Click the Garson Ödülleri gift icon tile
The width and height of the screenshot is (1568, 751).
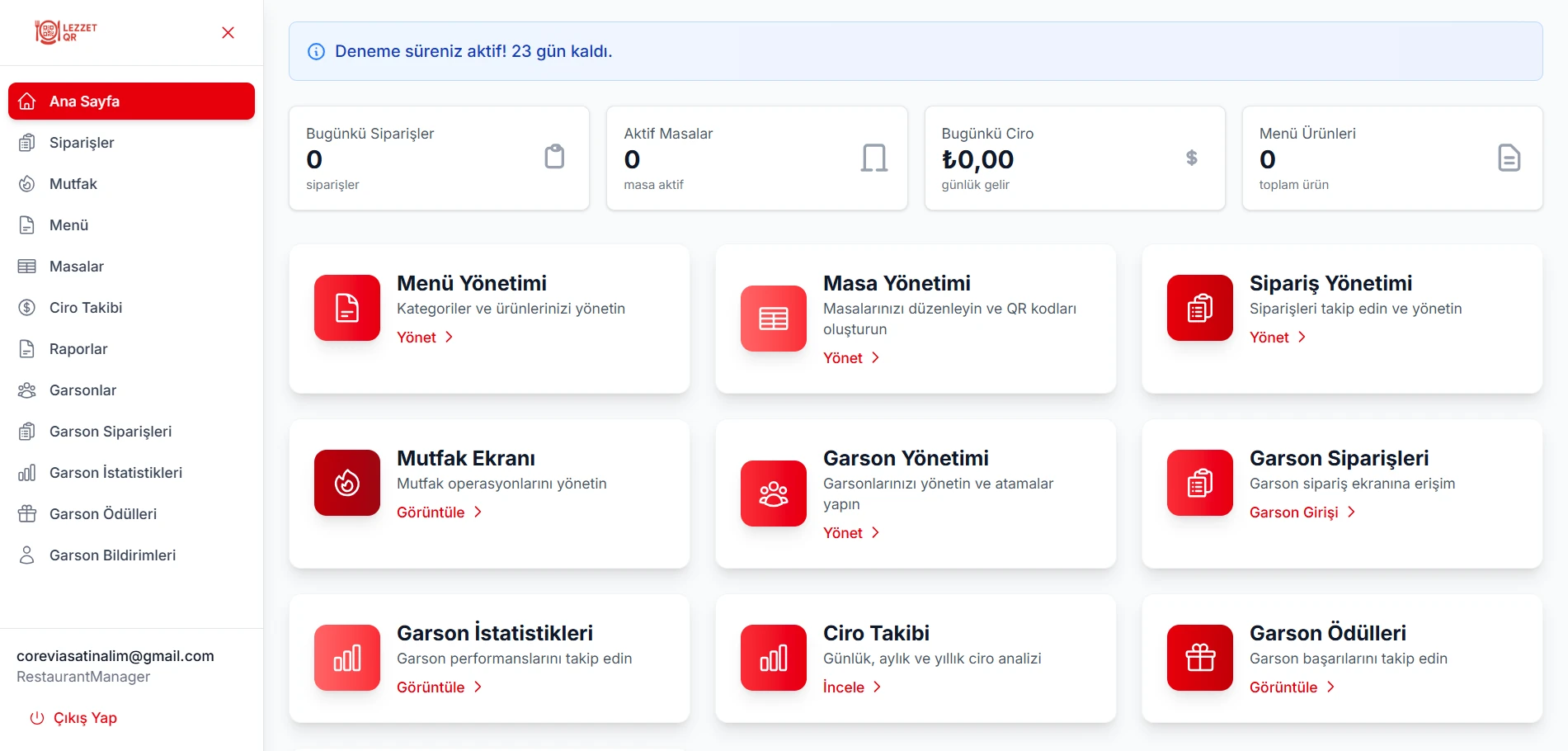pyautogui.click(x=1199, y=658)
